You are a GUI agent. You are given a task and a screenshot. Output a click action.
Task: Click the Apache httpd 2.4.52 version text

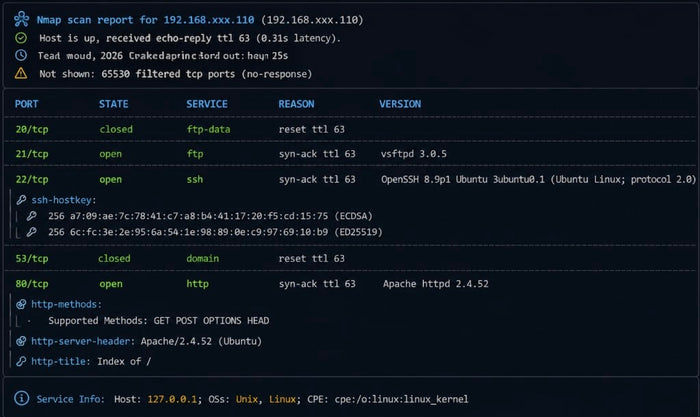(x=436, y=284)
